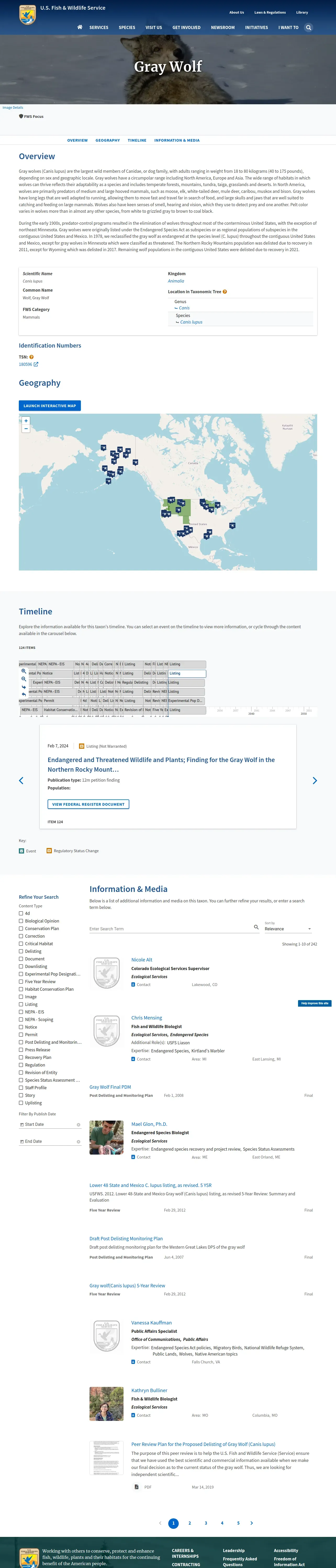
Task: Go to next page of results
Action: click(252, 1523)
